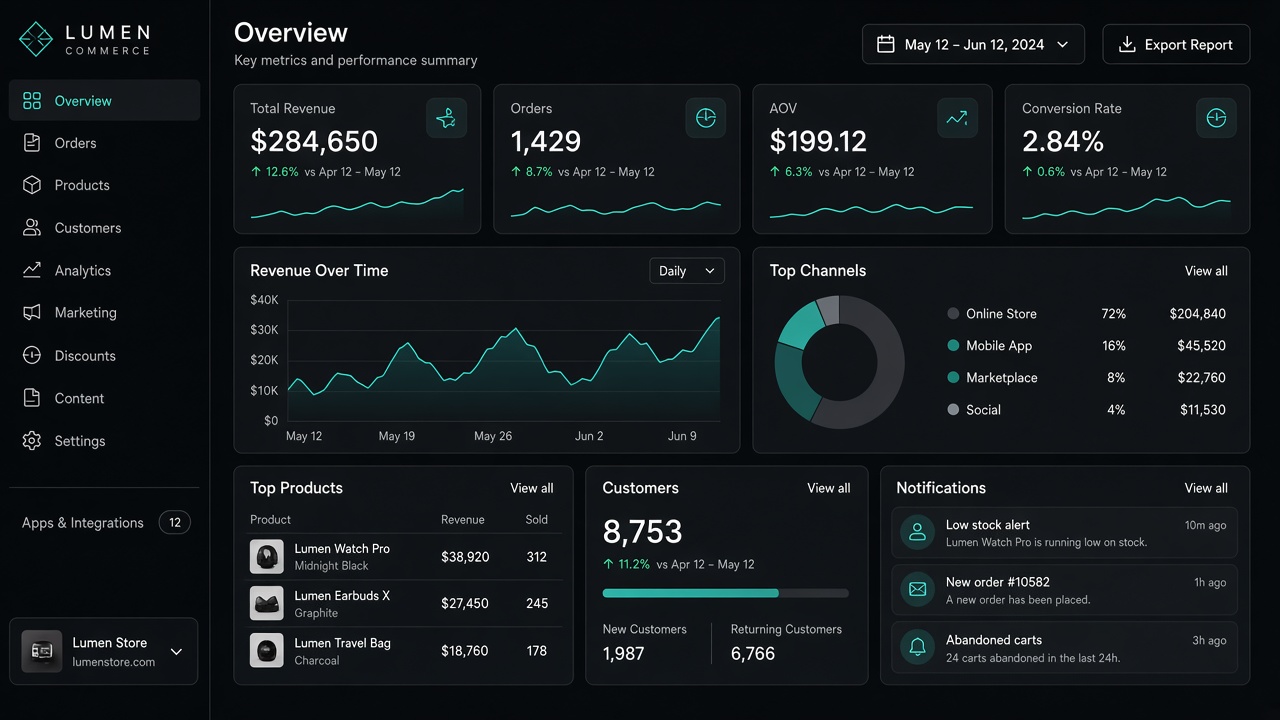Click the calendar icon in date range picker
This screenshot has height=720, width=1280.
point(885,44)
